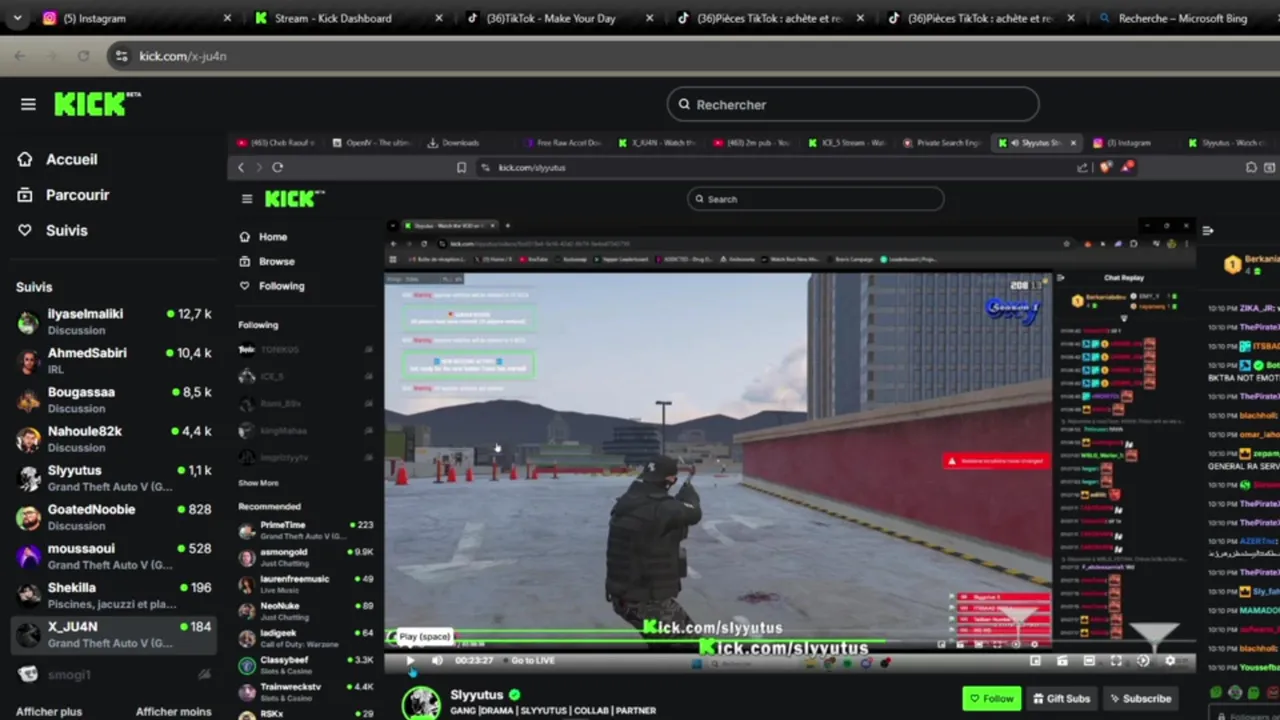
Task: Open the hamburger menu beside the KICK logo
Action: 28,104
